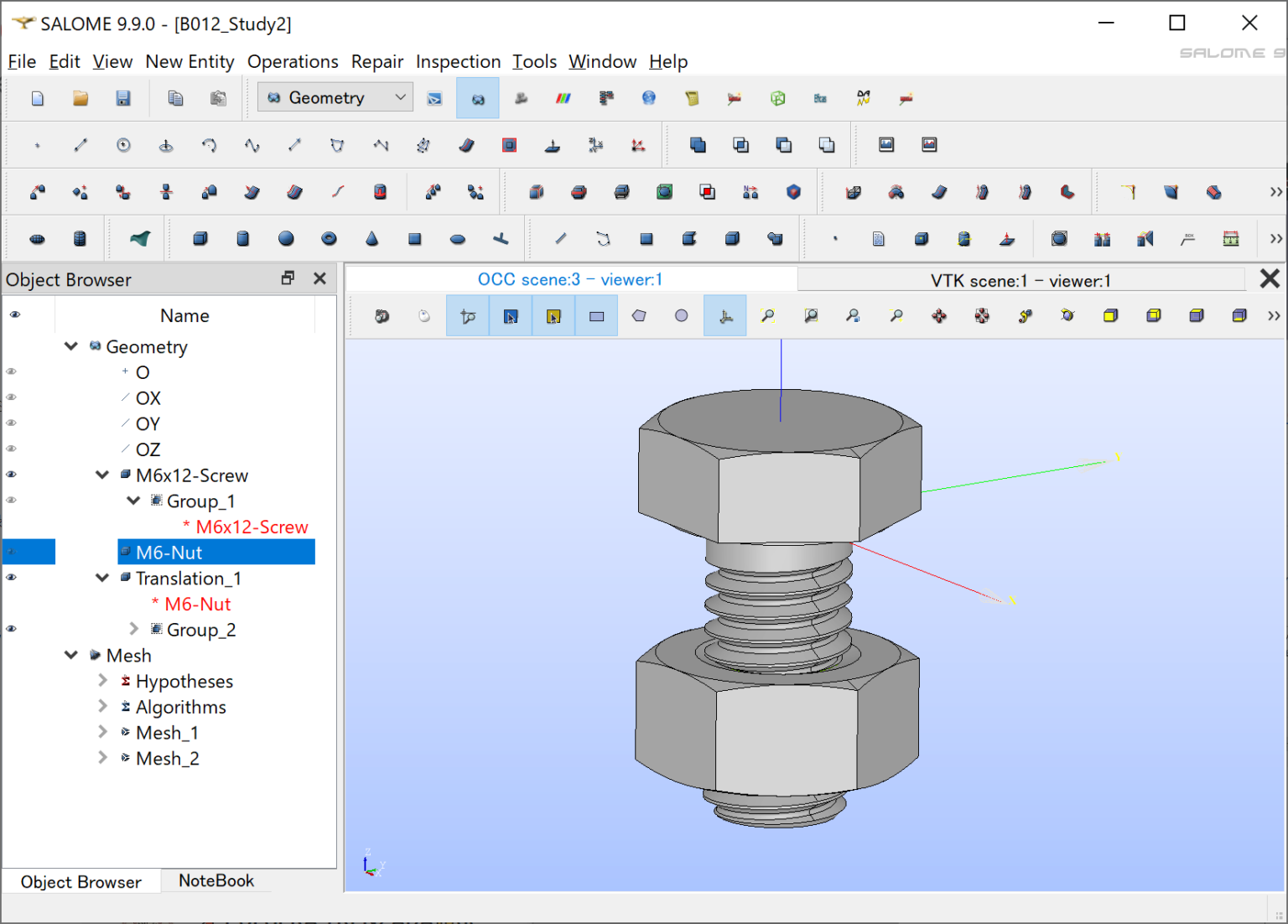This screenshot has width=1288, height=924.
Task: Create a torus primitive
Action: click(329, 239)
